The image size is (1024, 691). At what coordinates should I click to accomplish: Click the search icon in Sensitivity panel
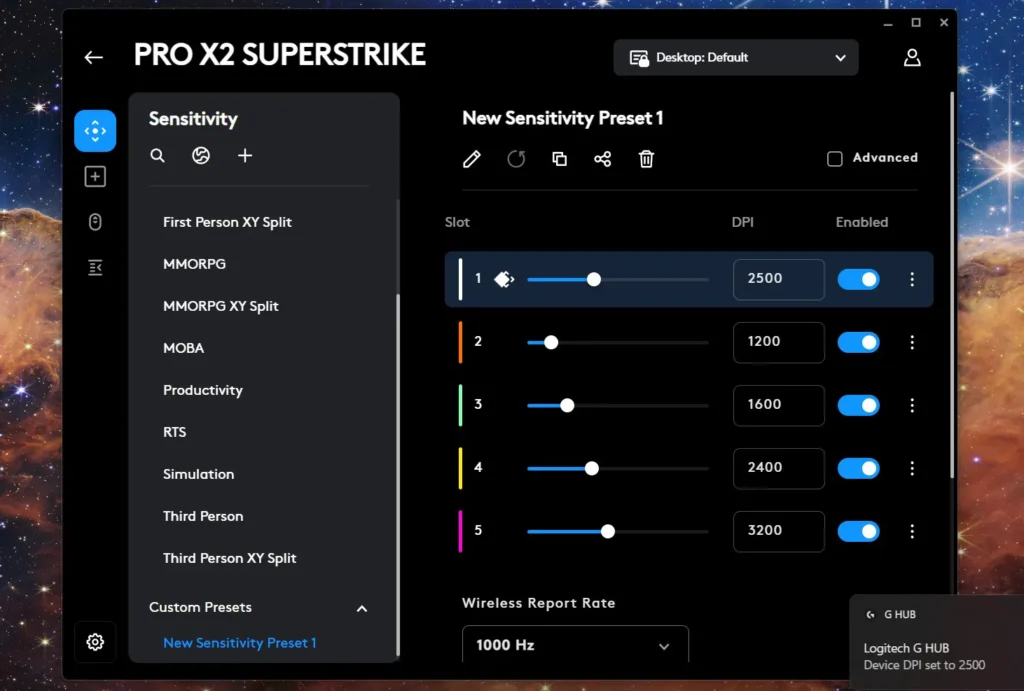coord(157,156)
